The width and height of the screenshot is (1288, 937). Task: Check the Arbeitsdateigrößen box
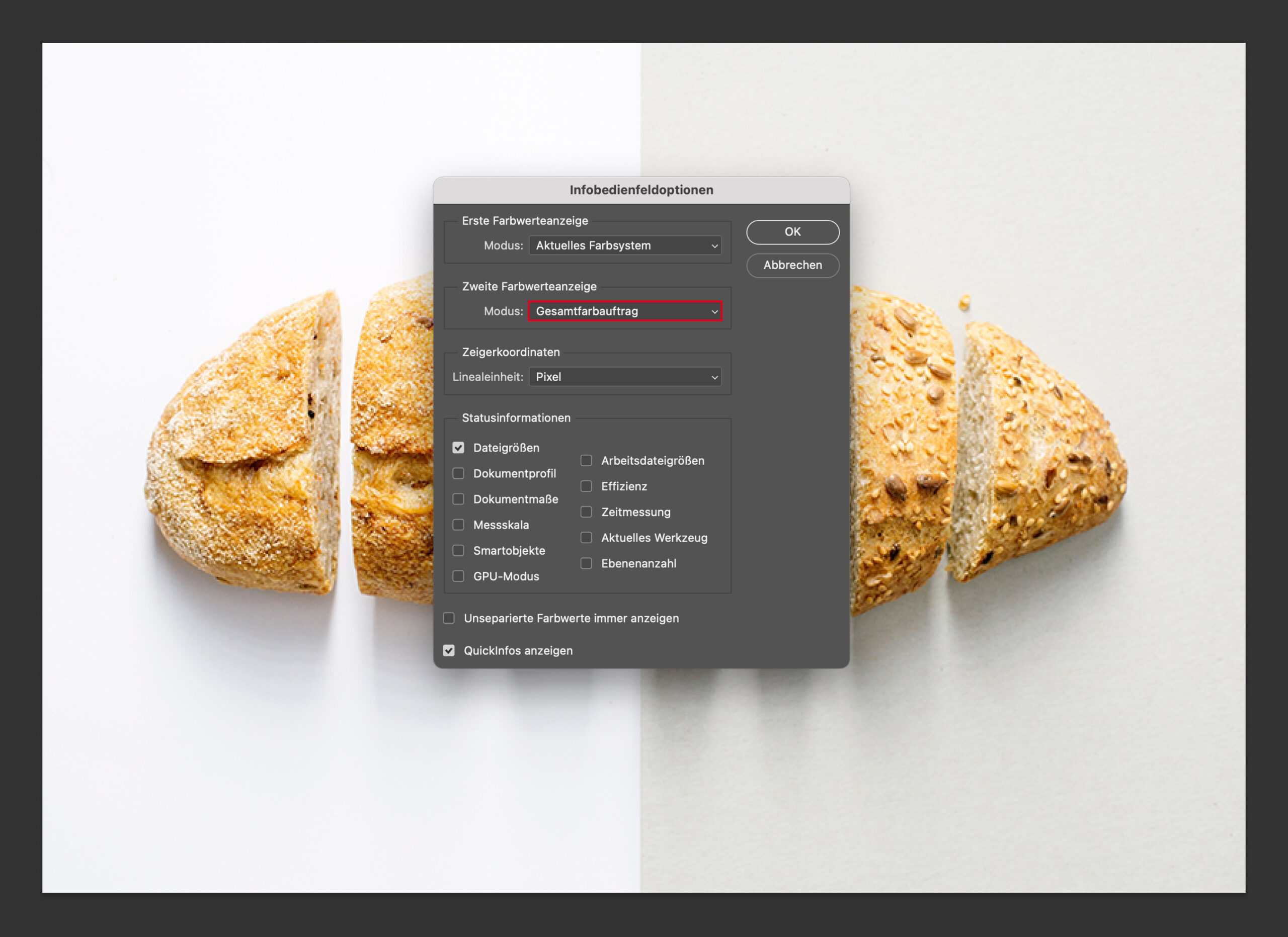click(x=586, y=461)
